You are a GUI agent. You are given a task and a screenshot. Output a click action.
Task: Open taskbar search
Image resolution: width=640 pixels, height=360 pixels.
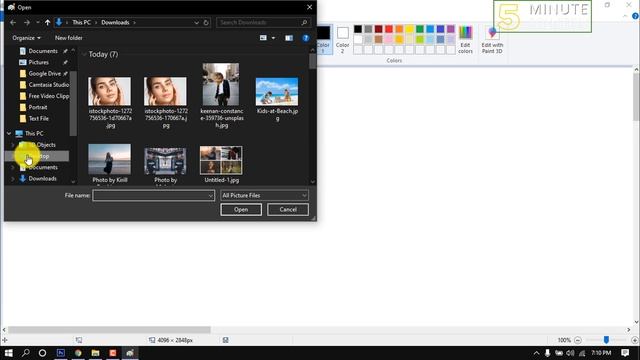point(25,353)
